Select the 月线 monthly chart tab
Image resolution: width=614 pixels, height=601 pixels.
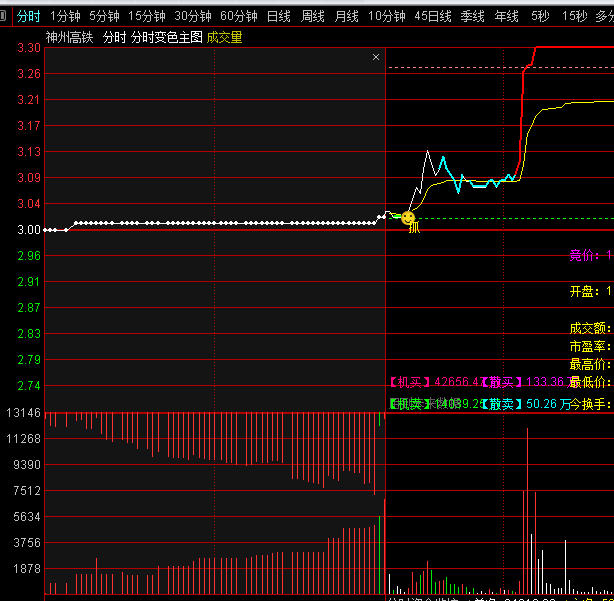coord(346,16)
